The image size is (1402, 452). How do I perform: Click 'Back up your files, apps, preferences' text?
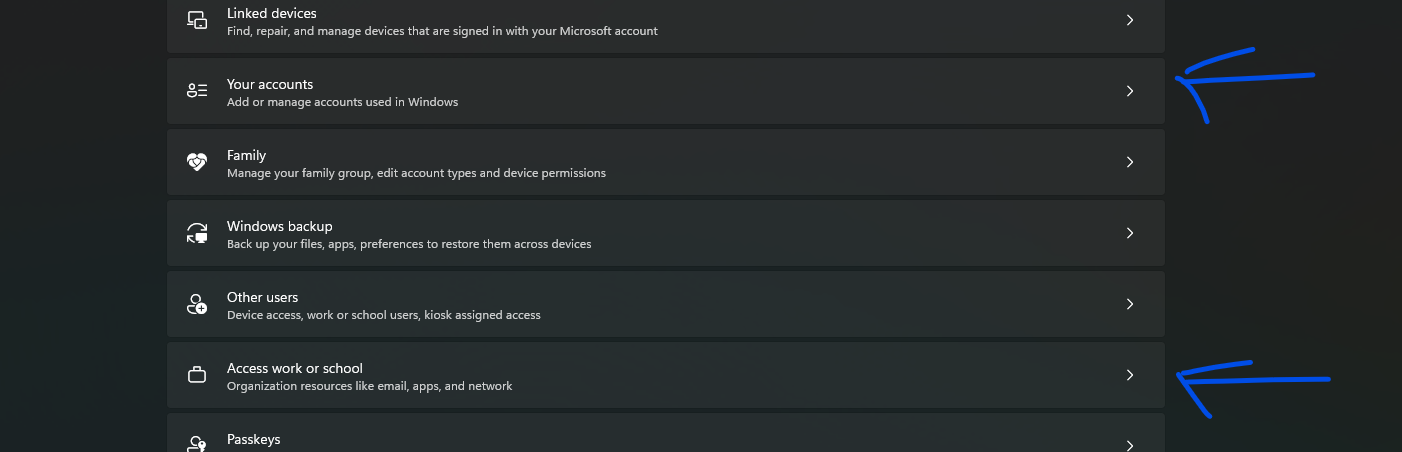[x=409, y=244]
